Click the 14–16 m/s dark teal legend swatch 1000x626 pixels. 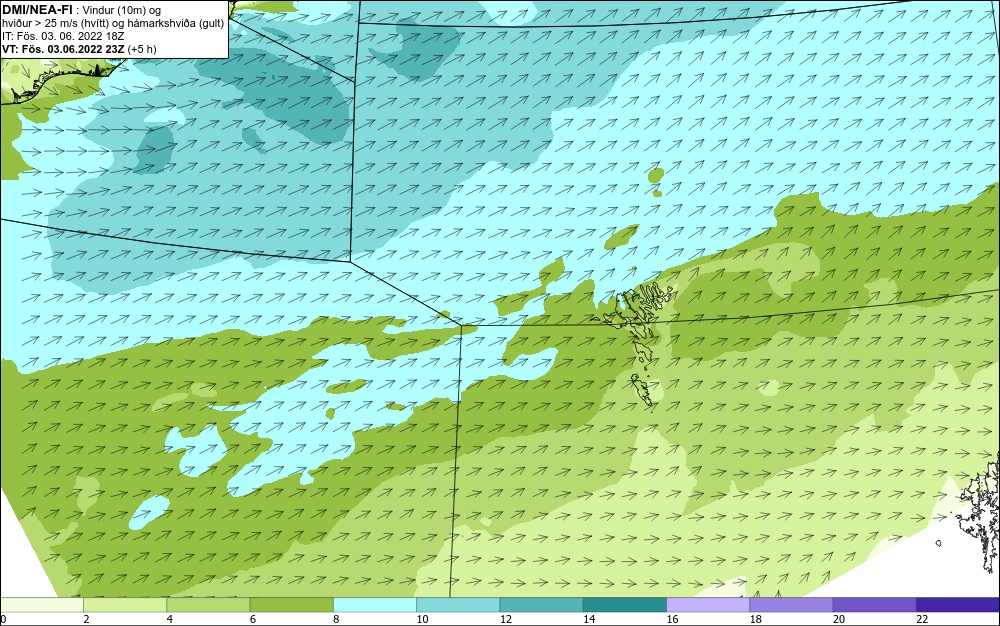[625, 604]
